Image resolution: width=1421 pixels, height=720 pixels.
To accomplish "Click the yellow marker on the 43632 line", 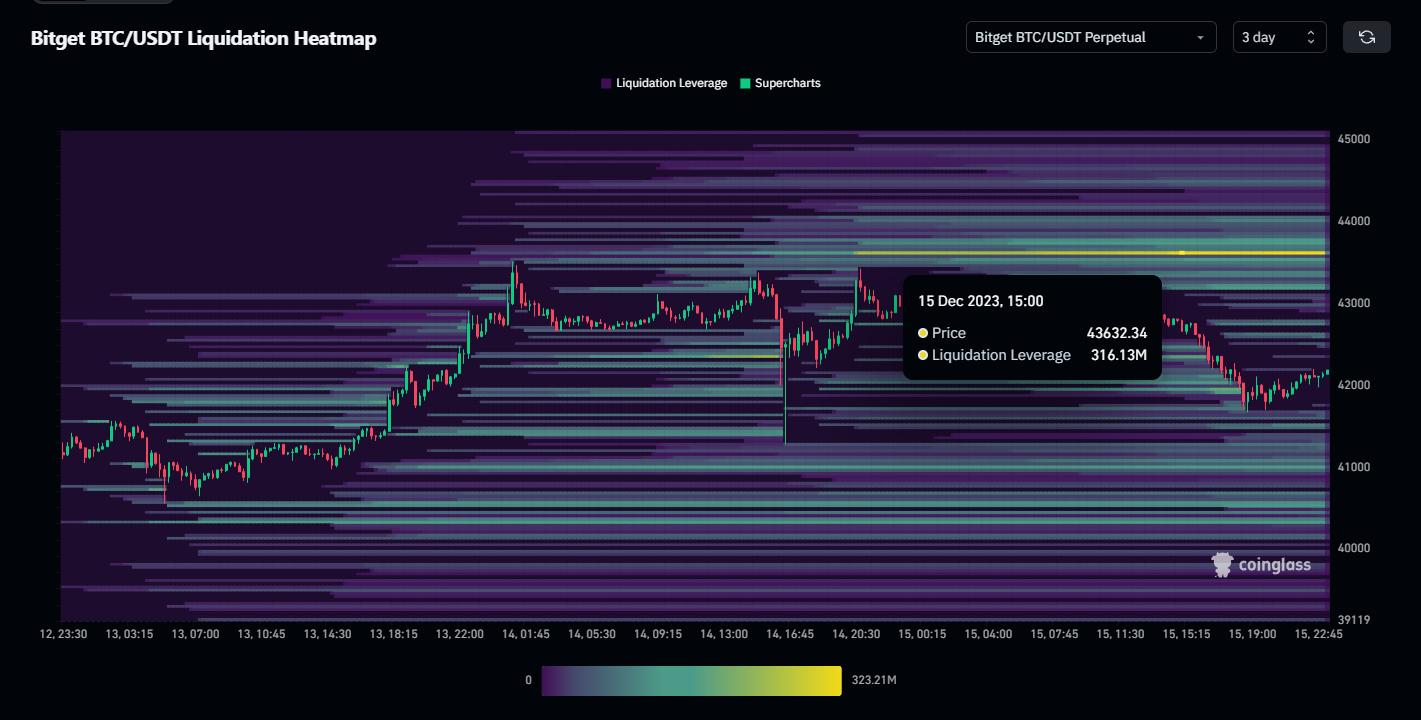I will 1182,253.
